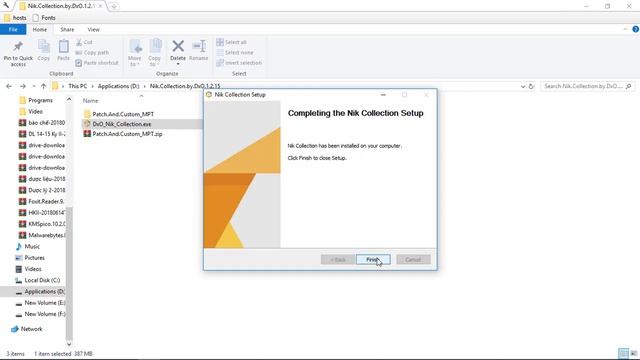The width and height of the screenshot is (640, 360).
Task: Click Pin to Quick access icon
Action: click(x=18, y=53)
